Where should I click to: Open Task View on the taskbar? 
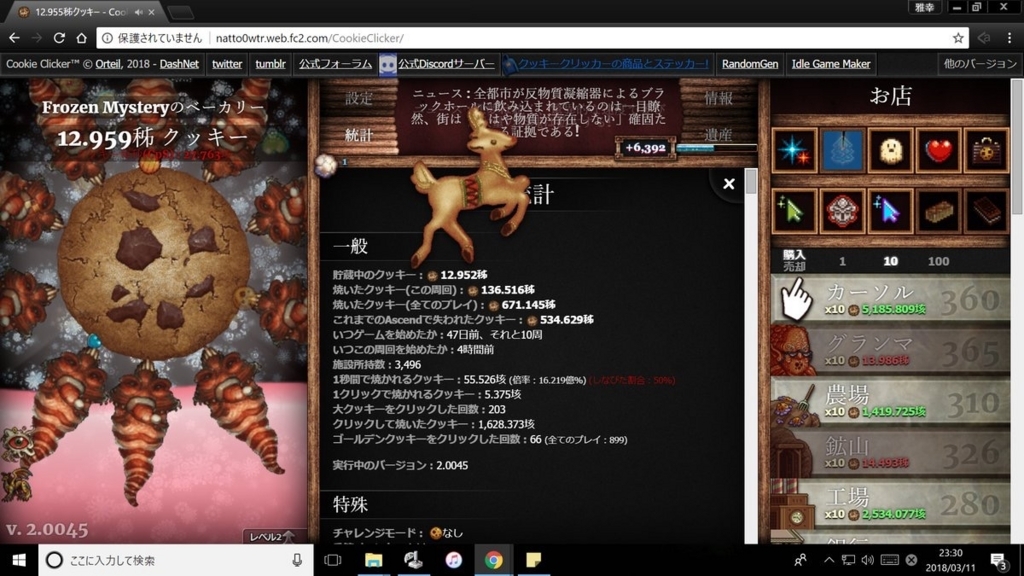pos(332,560)
